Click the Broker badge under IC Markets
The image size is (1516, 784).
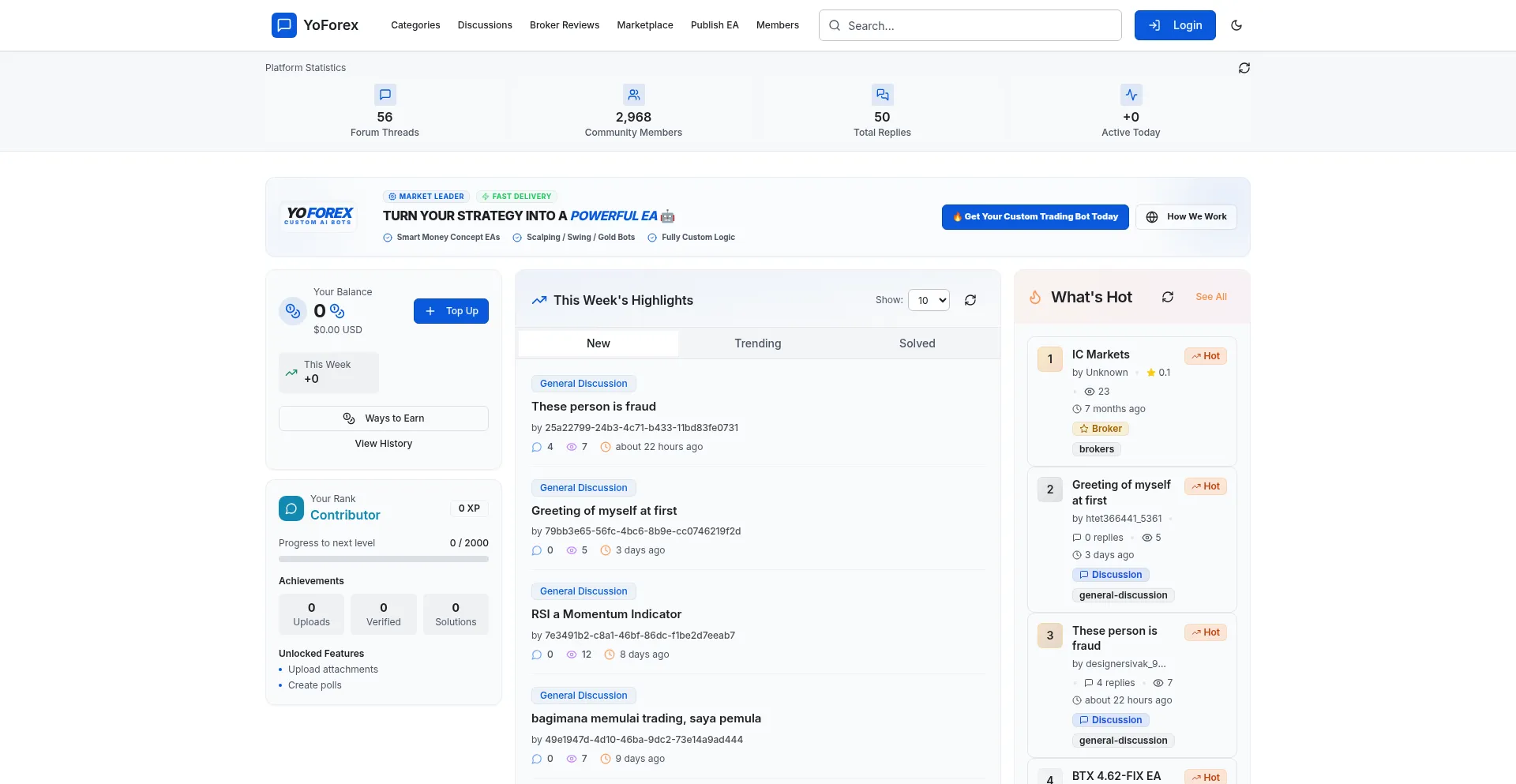pos(1100,429)
